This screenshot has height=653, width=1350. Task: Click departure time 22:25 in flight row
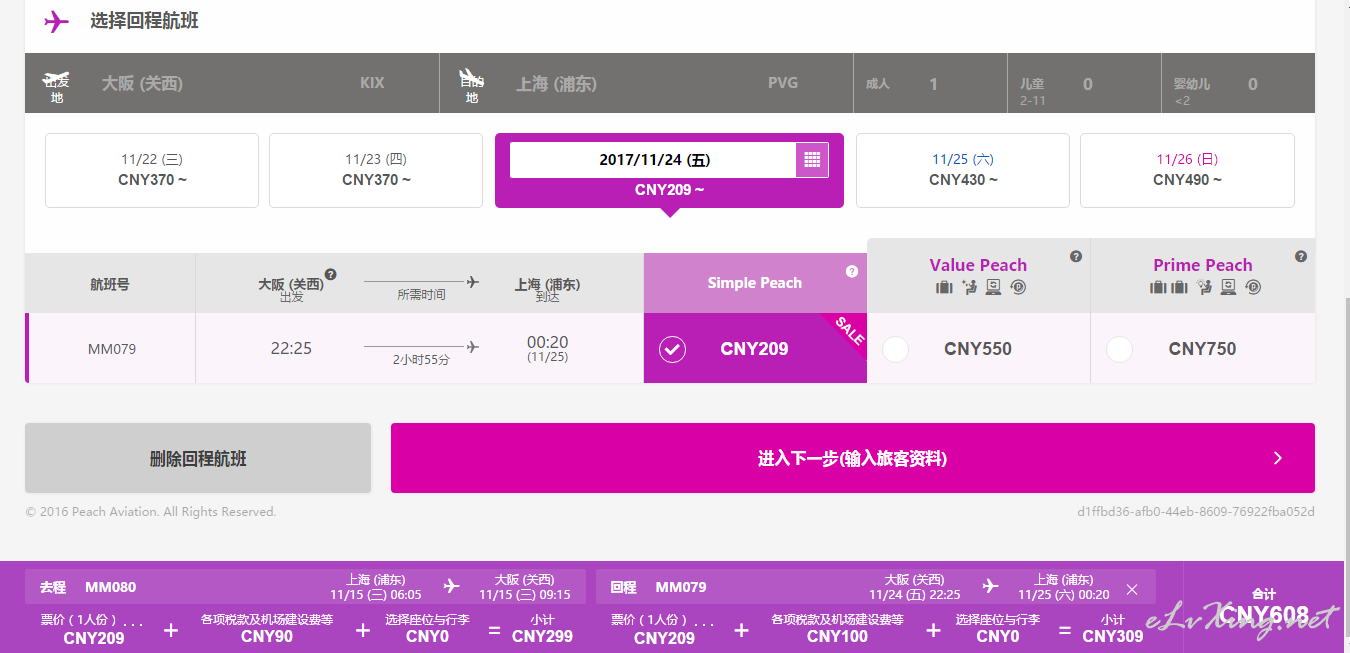(x=291, y=349)
